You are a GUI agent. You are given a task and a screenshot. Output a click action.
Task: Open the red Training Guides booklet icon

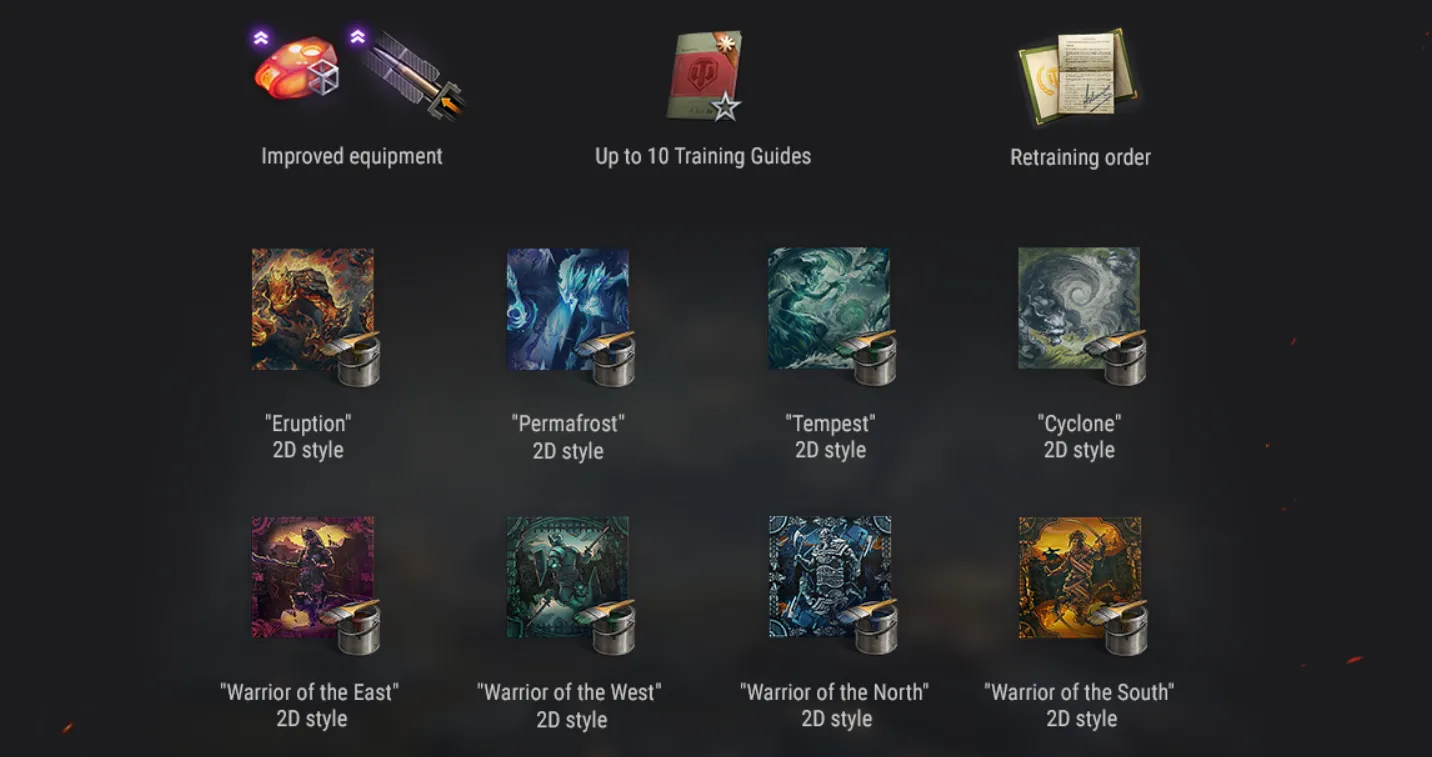coord(704,76)
